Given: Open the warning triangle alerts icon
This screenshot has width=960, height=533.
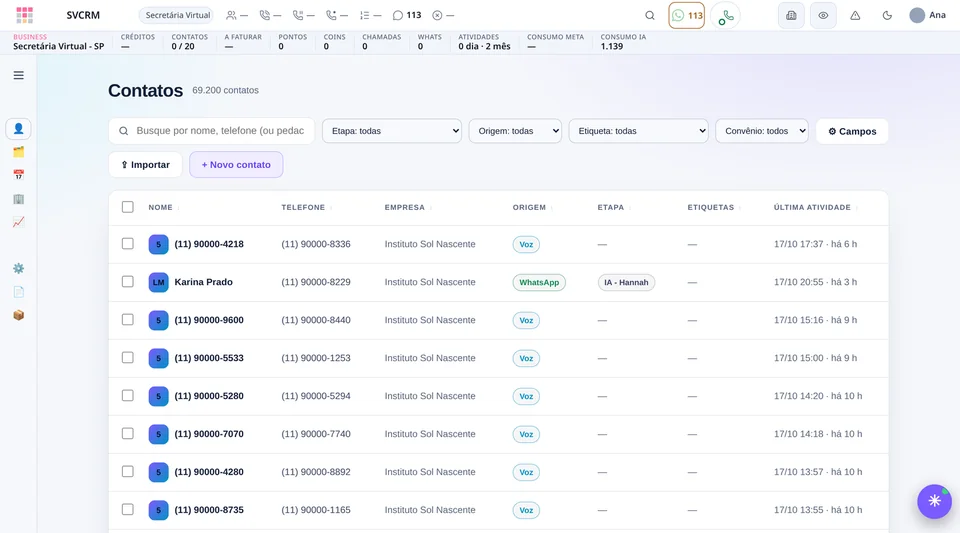Looking at the screenshot, I should (855, 15).
